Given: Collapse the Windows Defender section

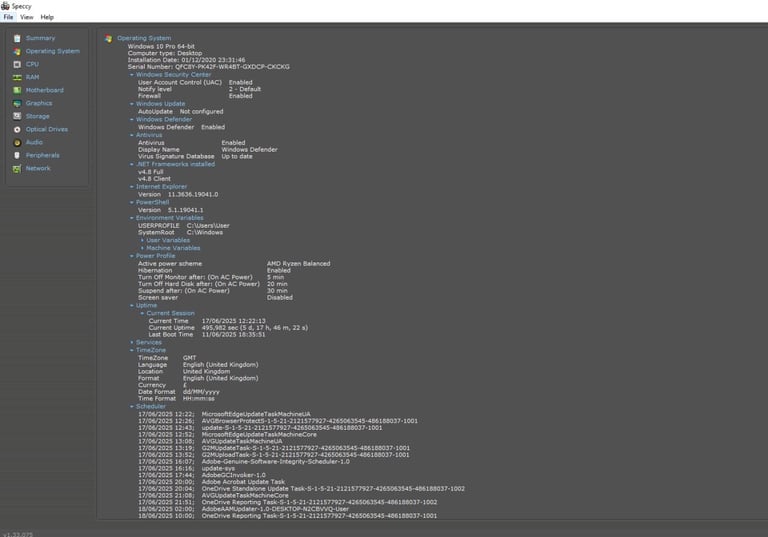Looking at the screenshot, I should click(132, 120).
